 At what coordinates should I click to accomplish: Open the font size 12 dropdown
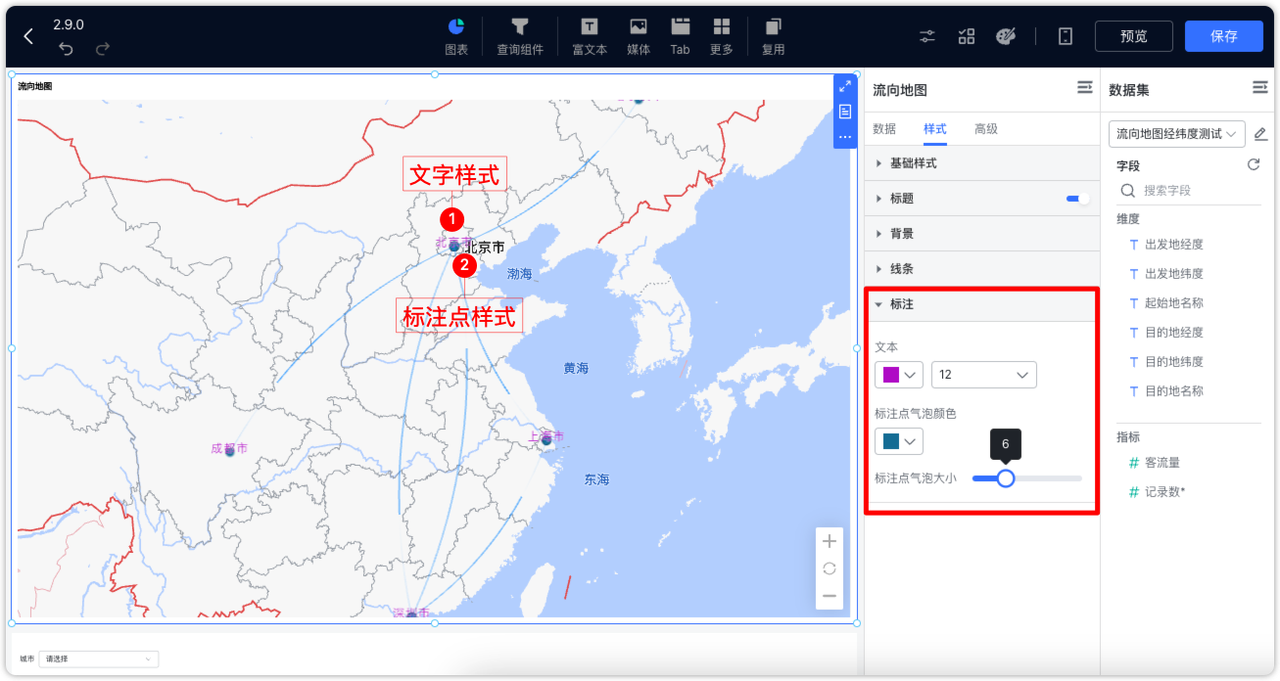coord(984,374)
